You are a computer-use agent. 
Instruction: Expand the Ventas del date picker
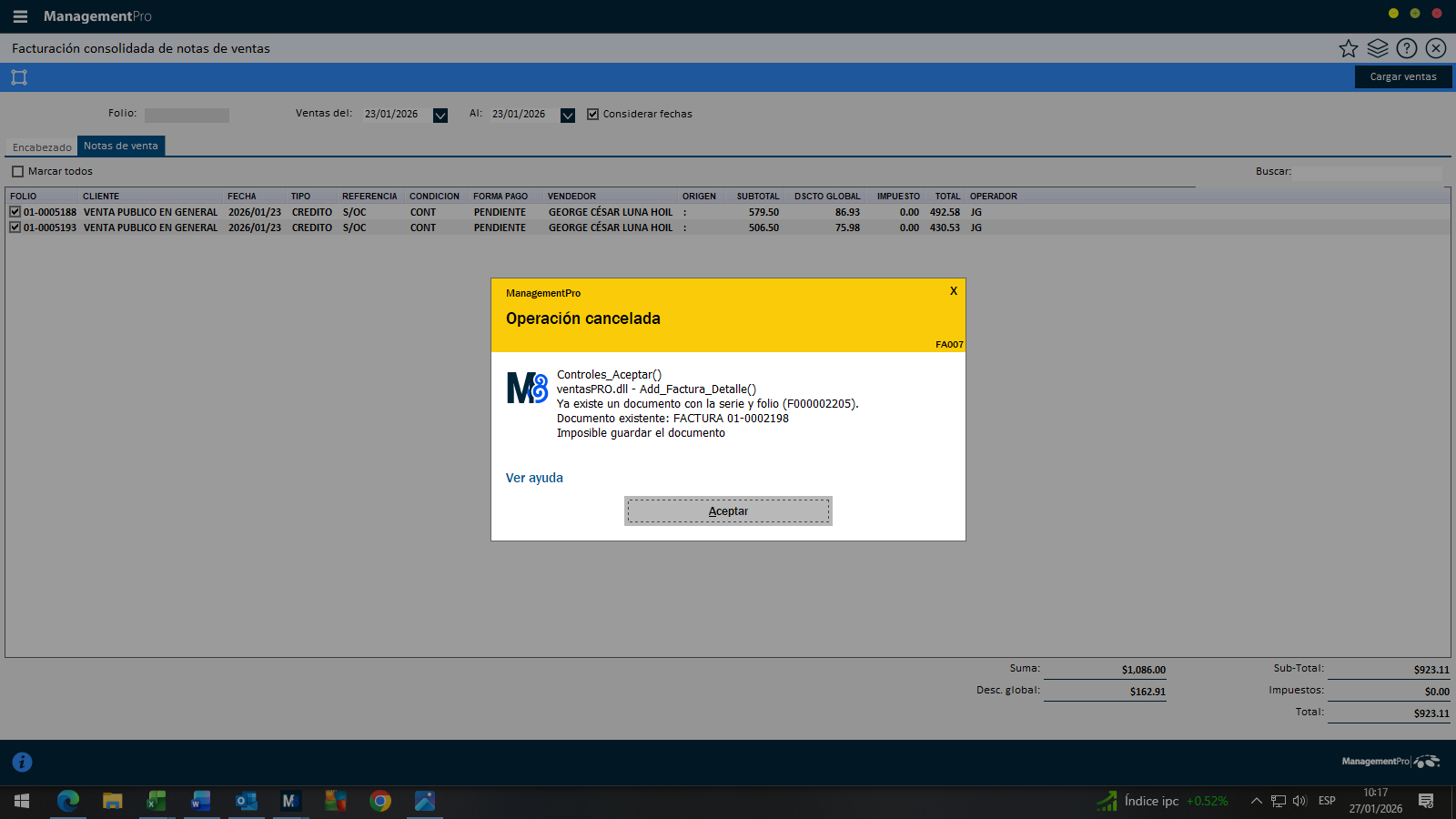(440, 116)
